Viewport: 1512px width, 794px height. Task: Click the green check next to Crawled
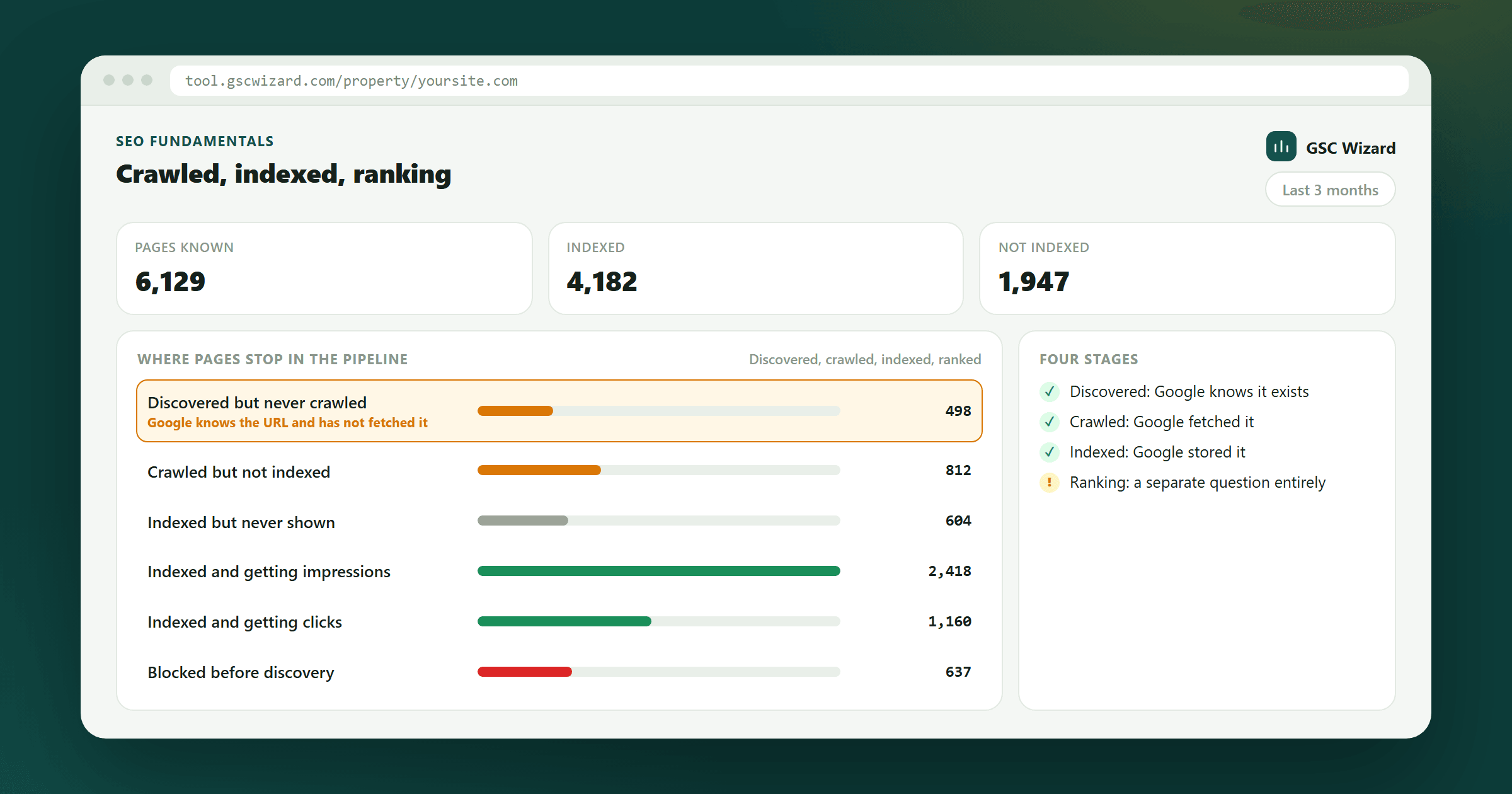pos(1049,422)
